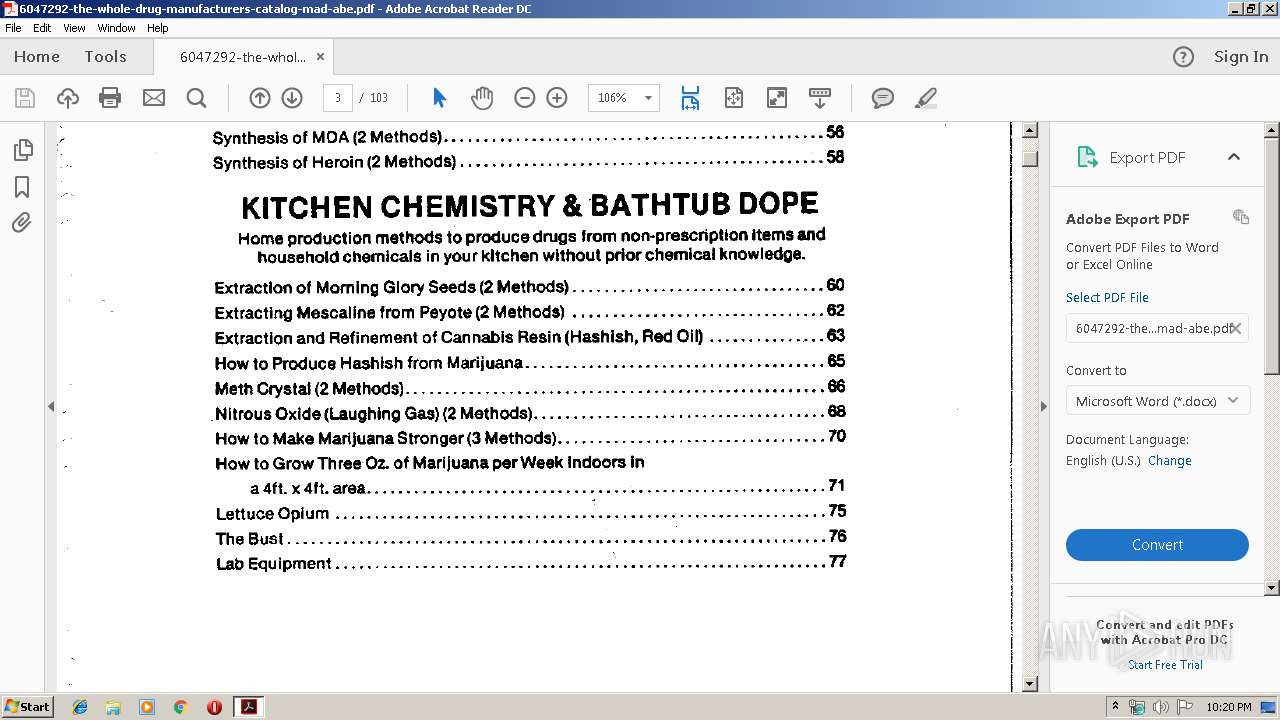The height and width of the screenshot is (720, 1280).
Task: Open the zoom level dropdown
Action: coord(648,98)
